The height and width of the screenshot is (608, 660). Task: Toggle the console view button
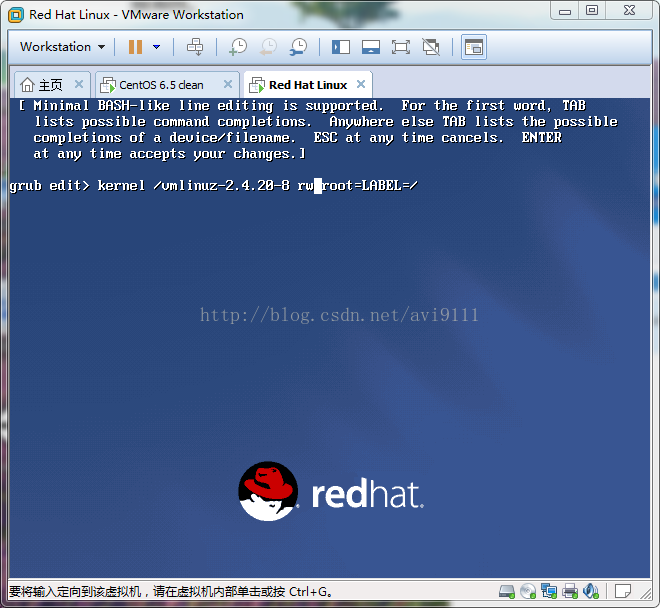(x=474, y=47)
